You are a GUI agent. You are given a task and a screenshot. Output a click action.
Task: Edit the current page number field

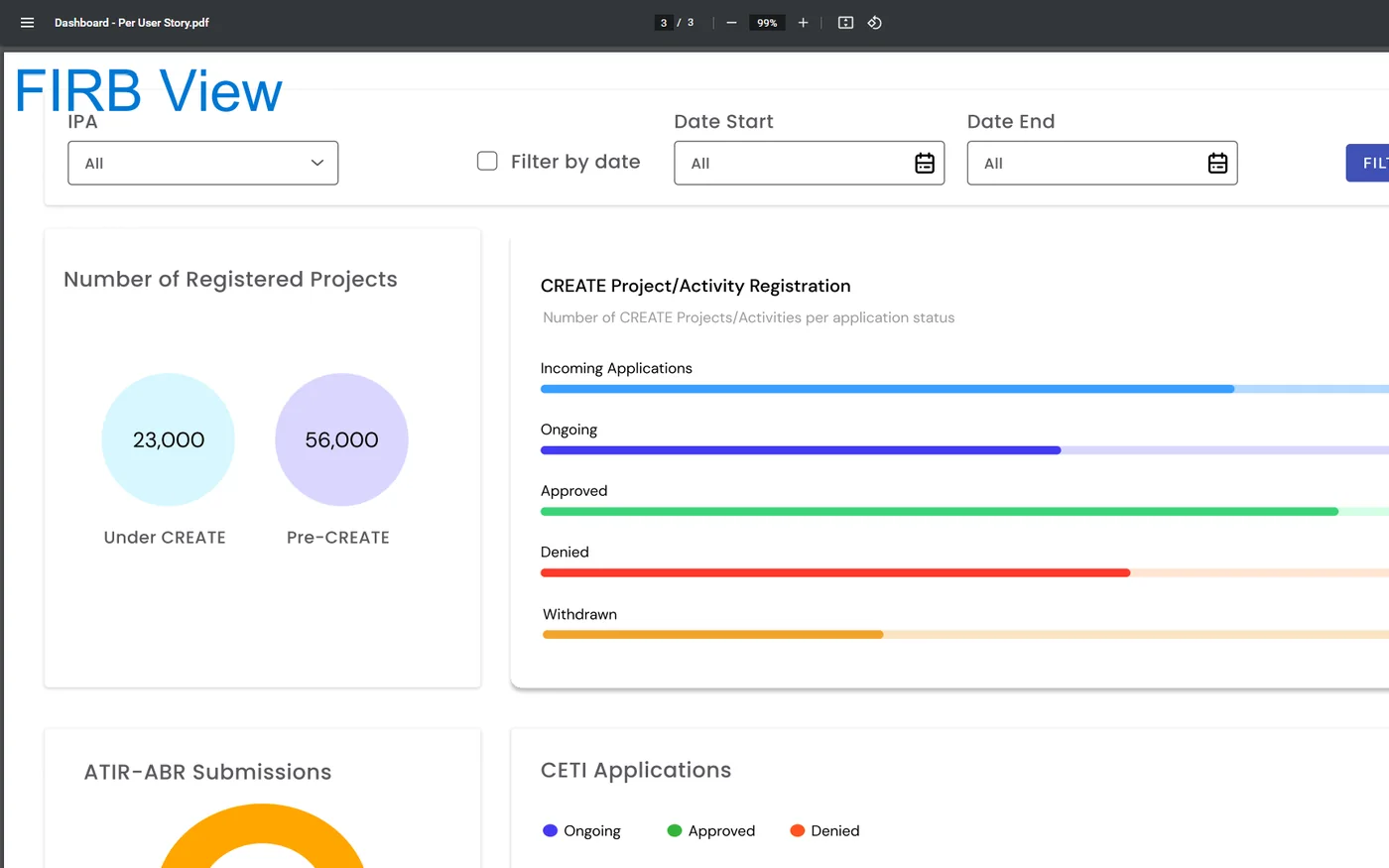coord(664,23)
